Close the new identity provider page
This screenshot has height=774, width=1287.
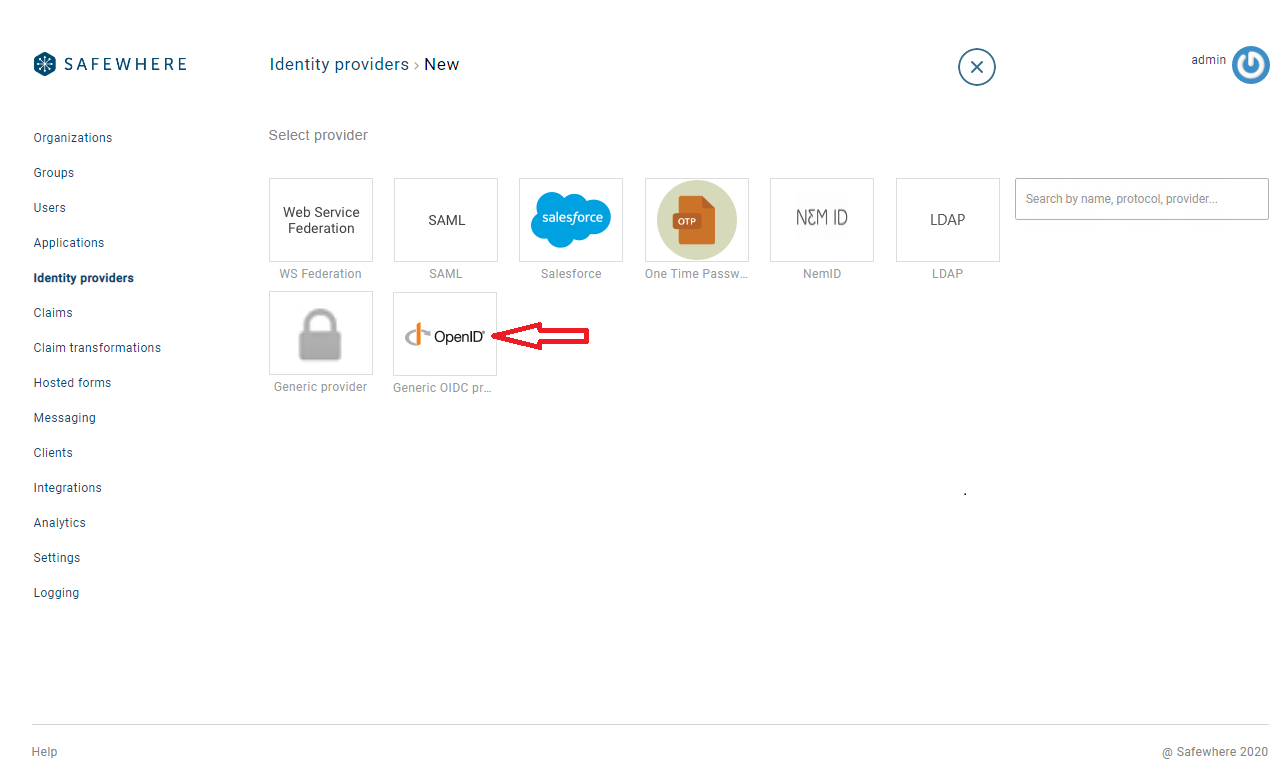976,67
